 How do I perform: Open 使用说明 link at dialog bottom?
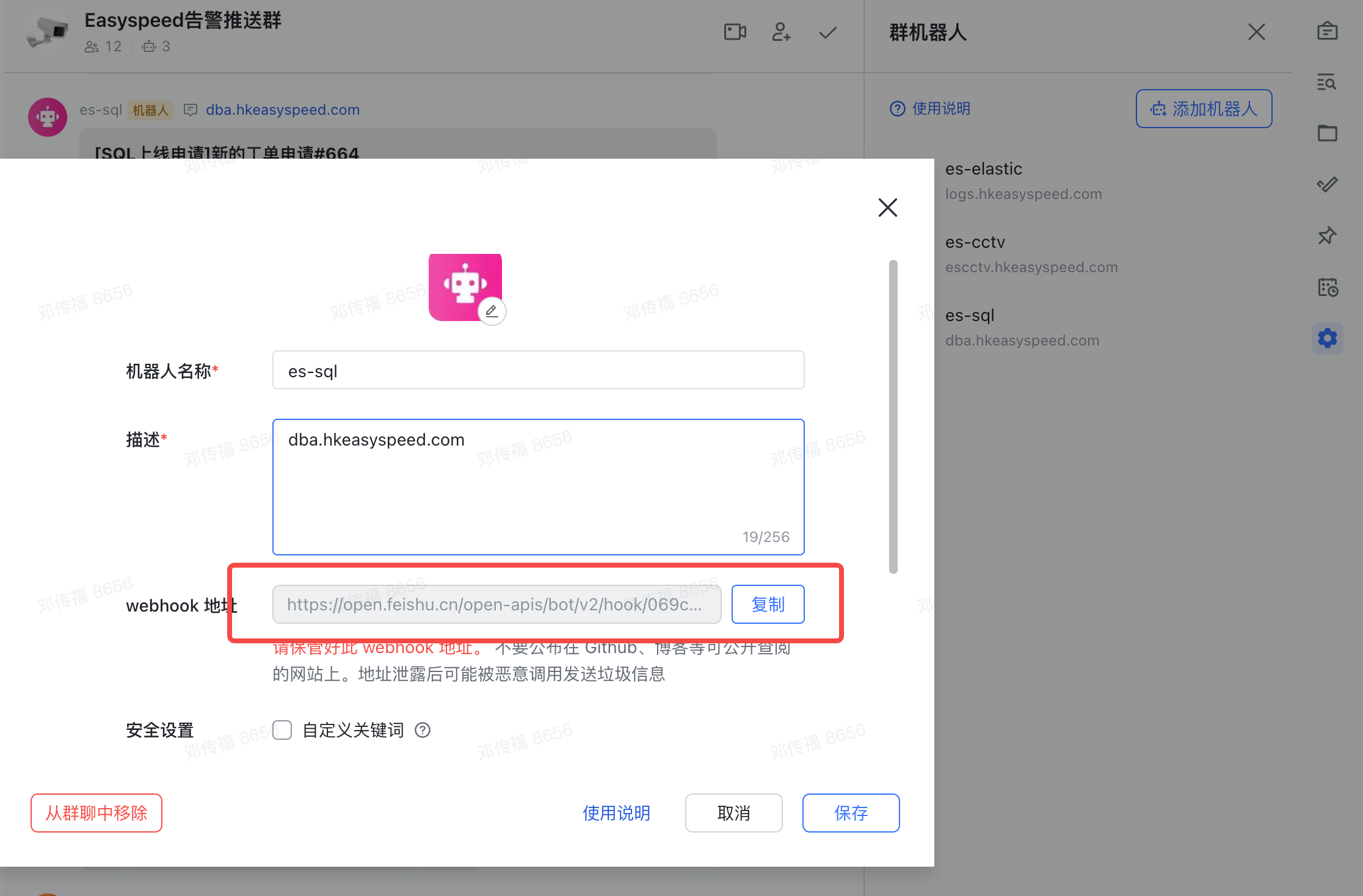tap(616, 813)
